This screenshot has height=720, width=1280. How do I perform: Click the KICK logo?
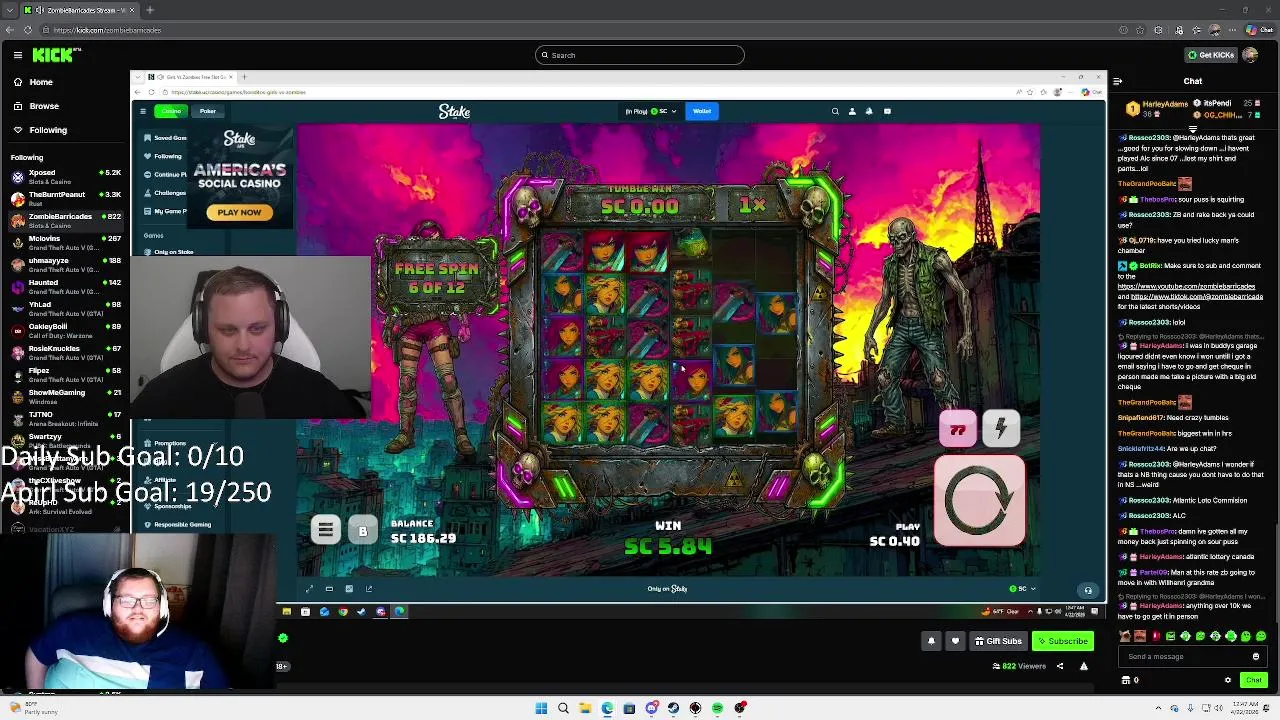coord(53,55)
